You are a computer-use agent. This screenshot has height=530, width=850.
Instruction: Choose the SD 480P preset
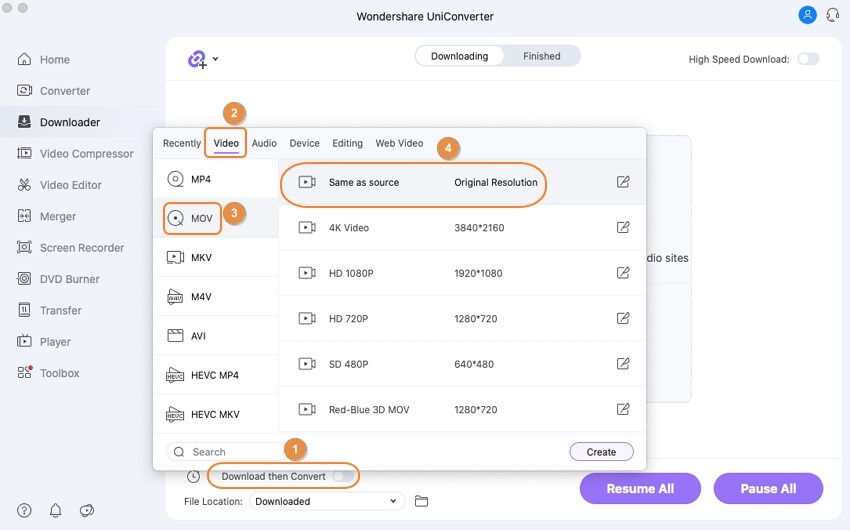click(x=462, y=364)
